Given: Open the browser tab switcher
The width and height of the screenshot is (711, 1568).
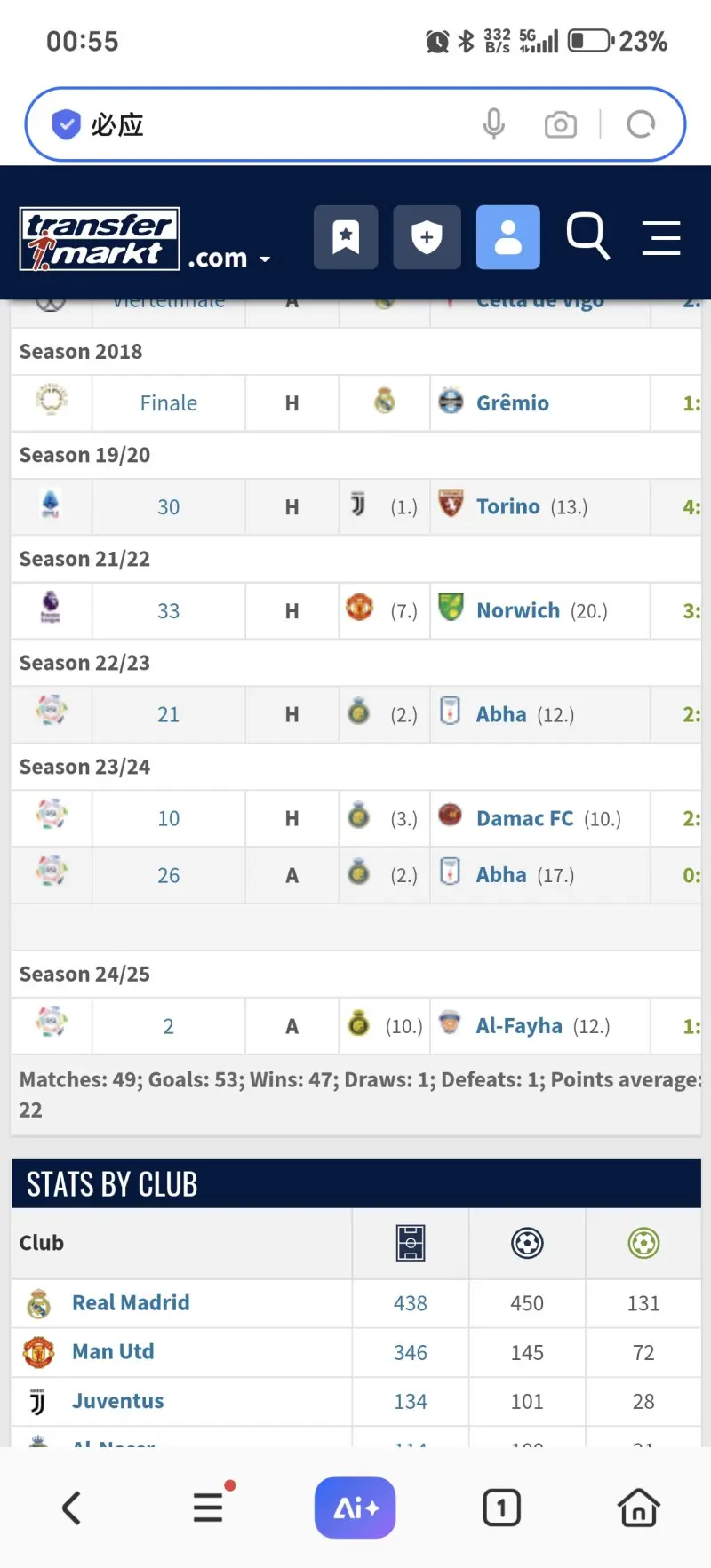Looking at the screenshot, I should (501, 1508).
